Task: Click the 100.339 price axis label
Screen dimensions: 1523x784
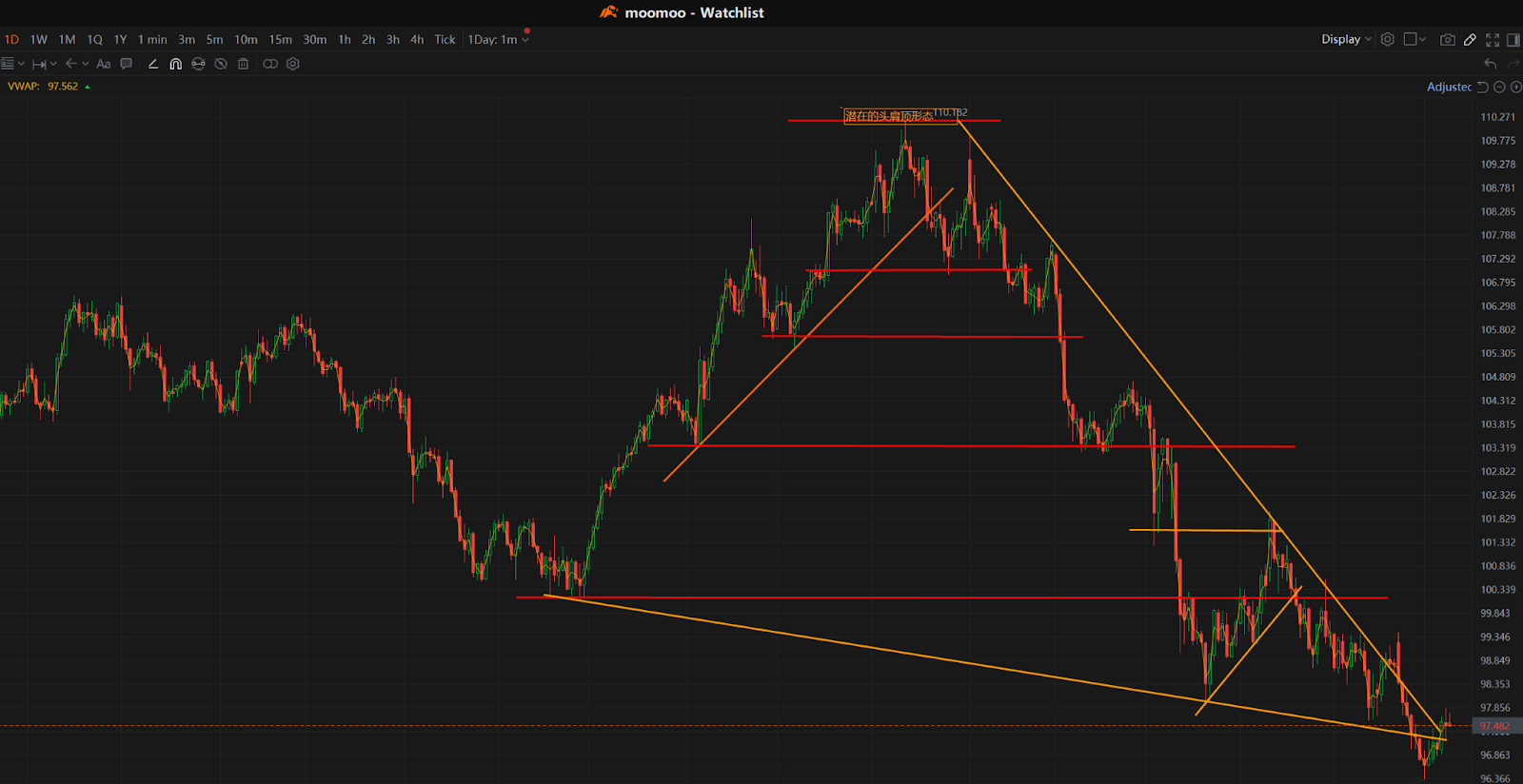Action: (x=1497, y=590)
